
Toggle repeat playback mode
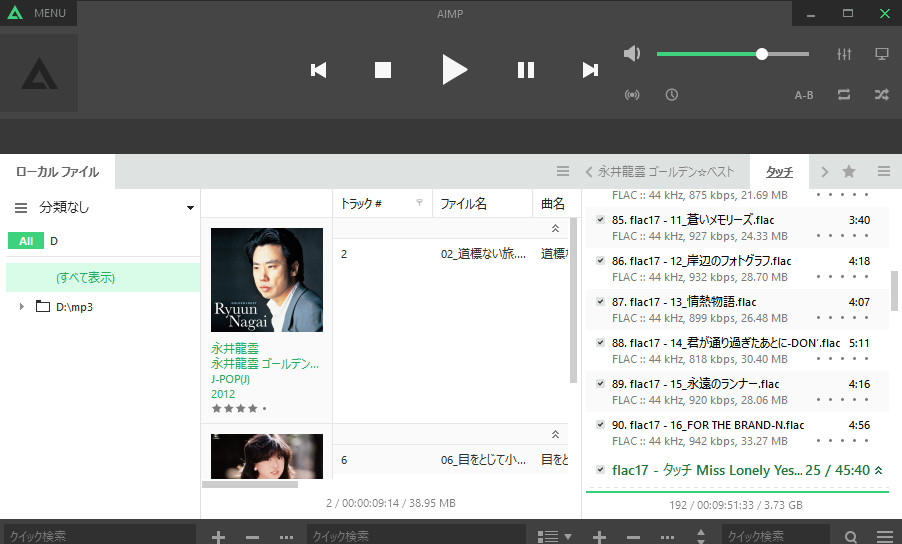tap(843, 95)
